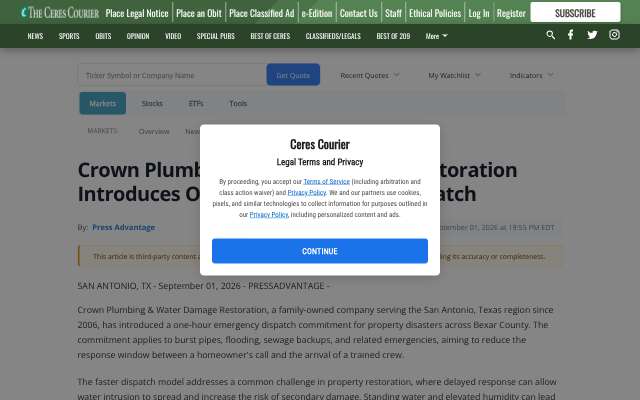Open the Sports menu item
Screen dimensions: 640x400
click(69, 36)
